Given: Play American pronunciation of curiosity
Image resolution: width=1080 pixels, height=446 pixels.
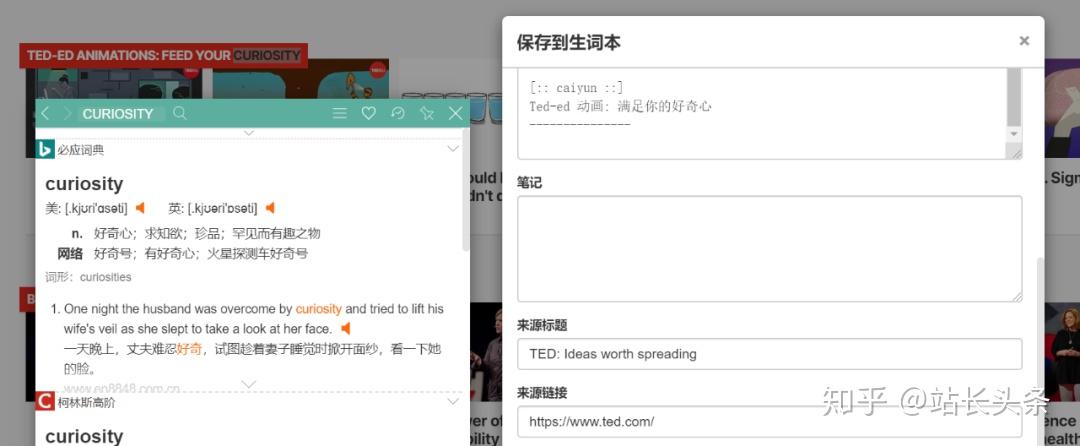Looking at the screenshot, I should (140, 208).
